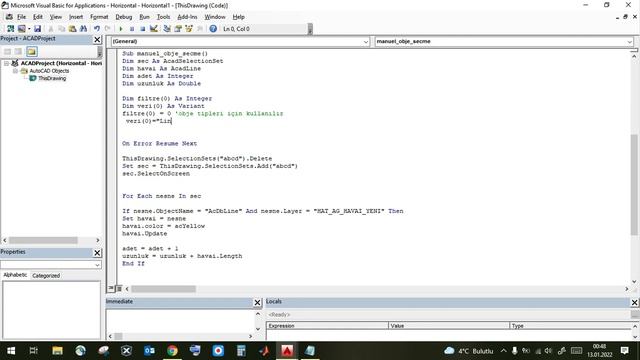Select ThisDrawing in the project tree
The height and width of the screenshot is (360, 640).
click(x=52, y=78)
